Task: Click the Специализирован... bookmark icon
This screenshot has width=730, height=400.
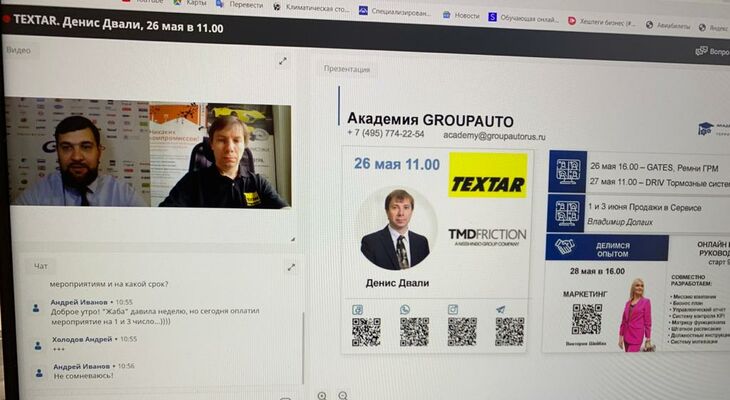Action: (x=363, y=11)
